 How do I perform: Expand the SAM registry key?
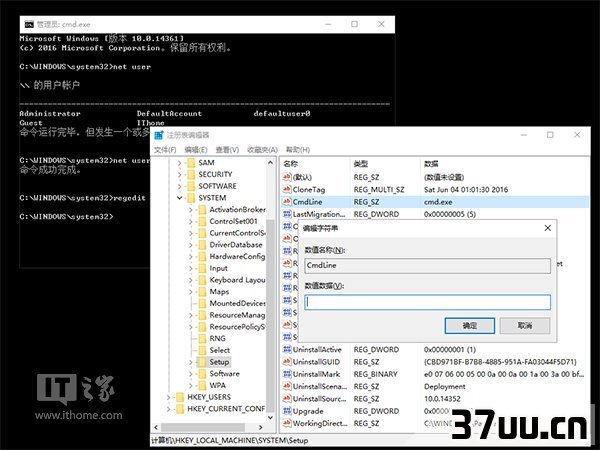[x=179, y=163]
